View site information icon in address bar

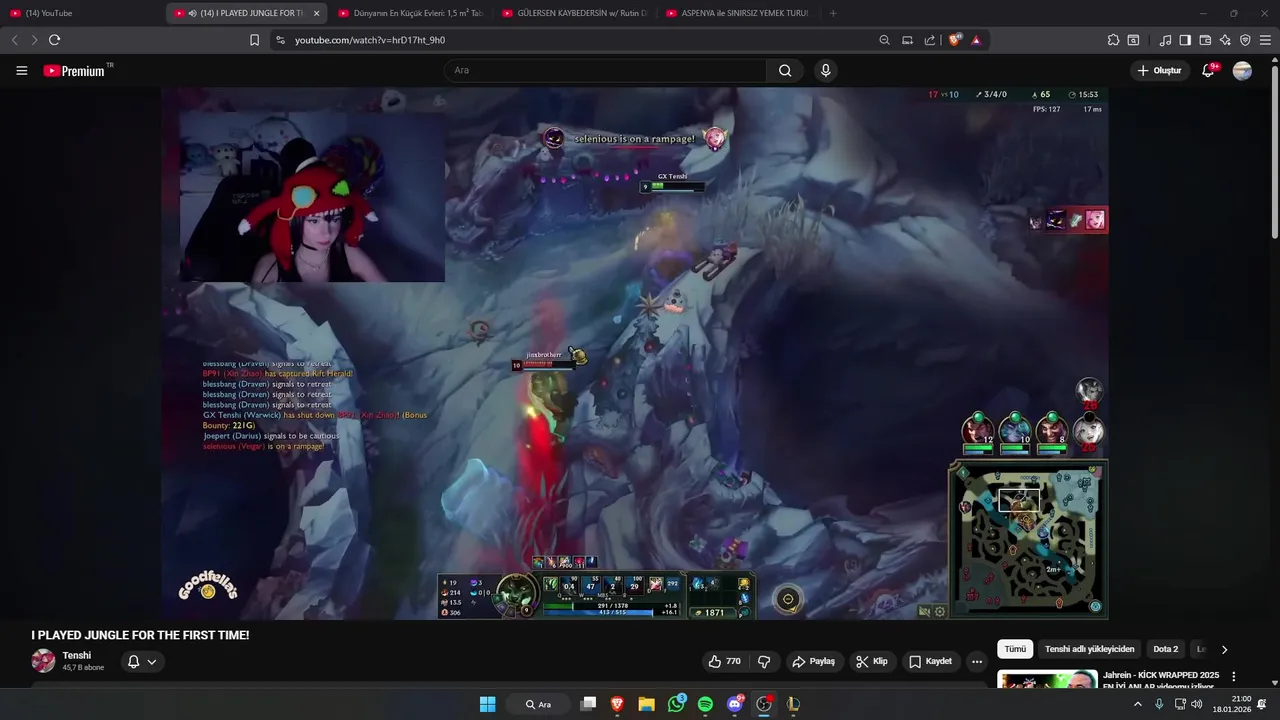coord(280,40)
